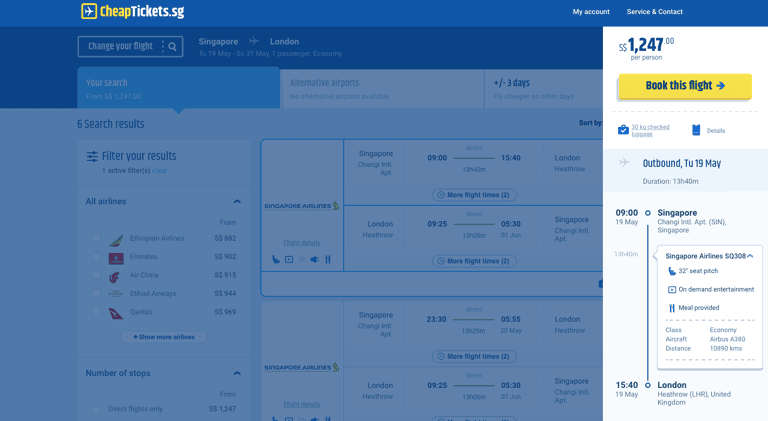The image size is (768, 421).
Task: Tick the Etihad Airways checkbox
Action: click(x=96, y=293)
